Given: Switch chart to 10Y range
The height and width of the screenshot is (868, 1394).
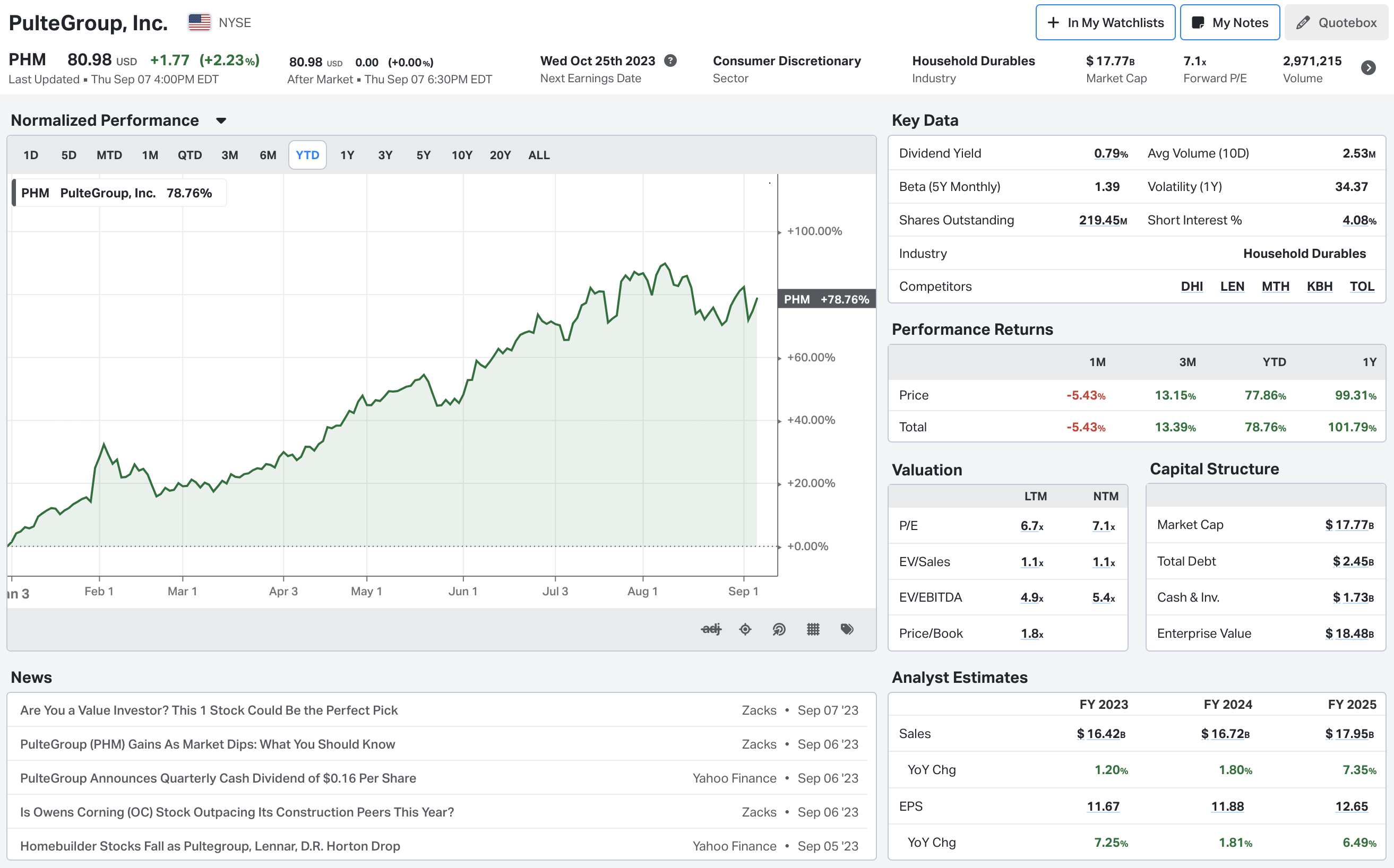Looking at the screenshot, I should tap(462, 155).
